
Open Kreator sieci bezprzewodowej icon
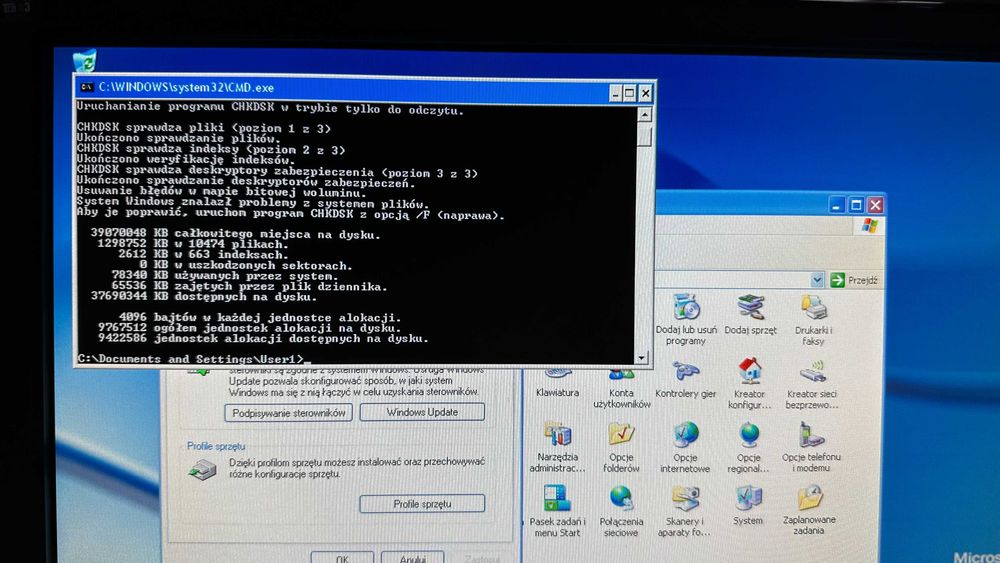click(x=811, y=384)
